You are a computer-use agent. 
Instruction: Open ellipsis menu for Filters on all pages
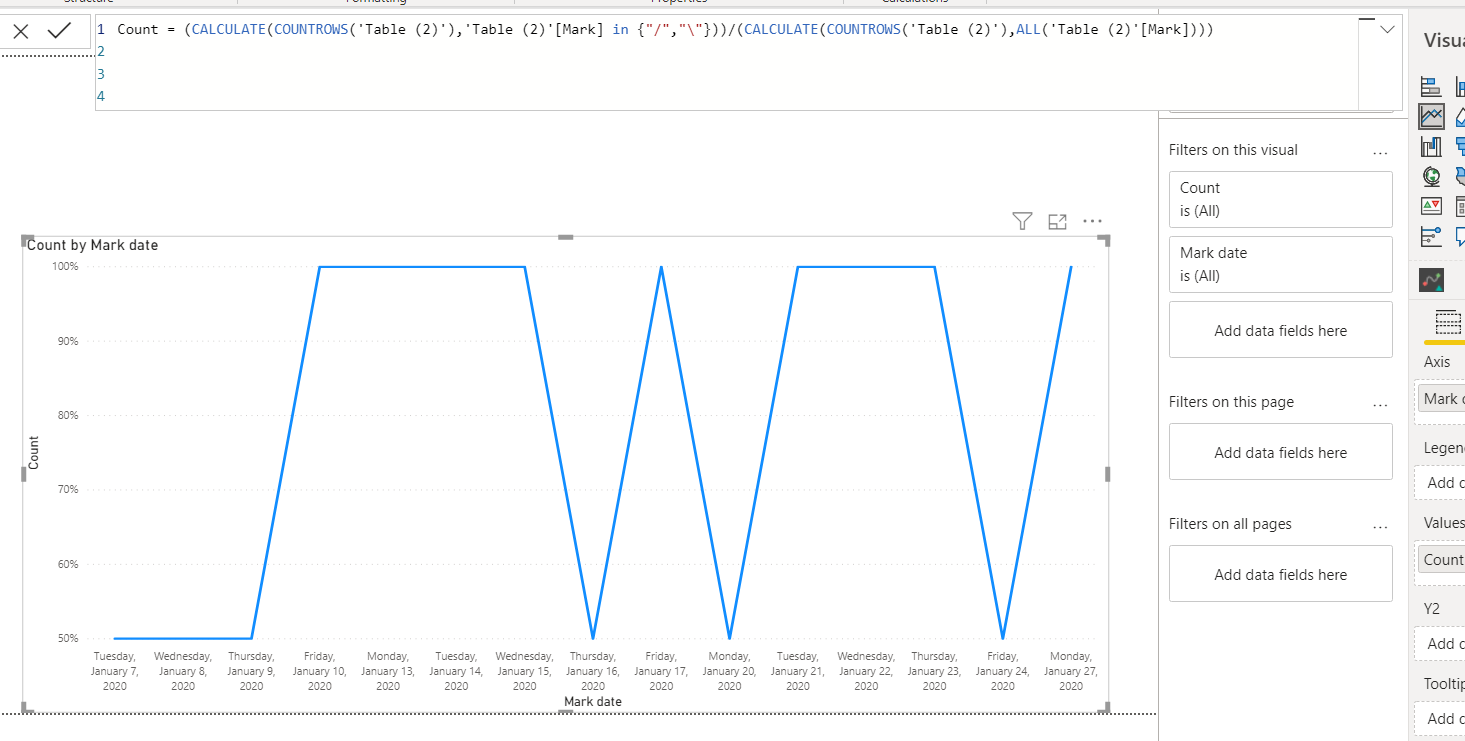click(x=1380, y=525)
